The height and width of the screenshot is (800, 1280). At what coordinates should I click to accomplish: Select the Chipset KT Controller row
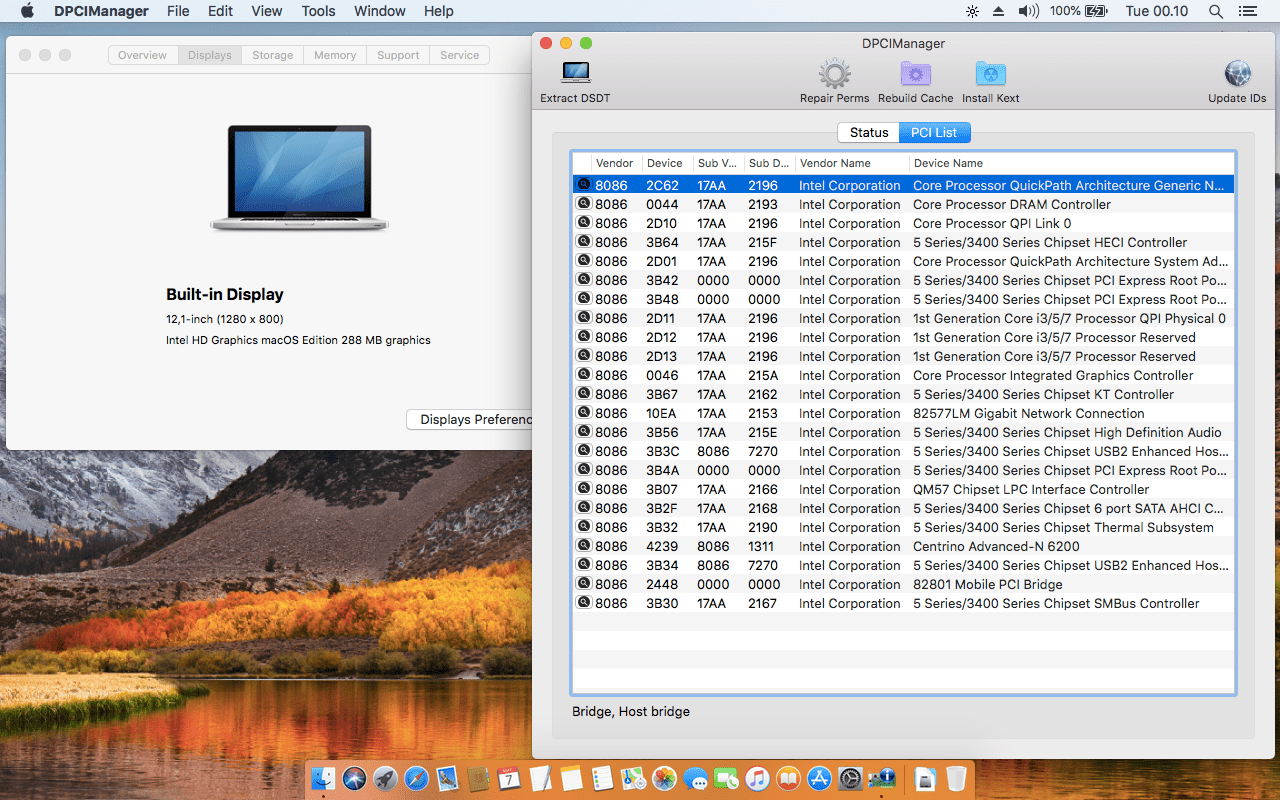pyautogui.click(x=903, y=394)
